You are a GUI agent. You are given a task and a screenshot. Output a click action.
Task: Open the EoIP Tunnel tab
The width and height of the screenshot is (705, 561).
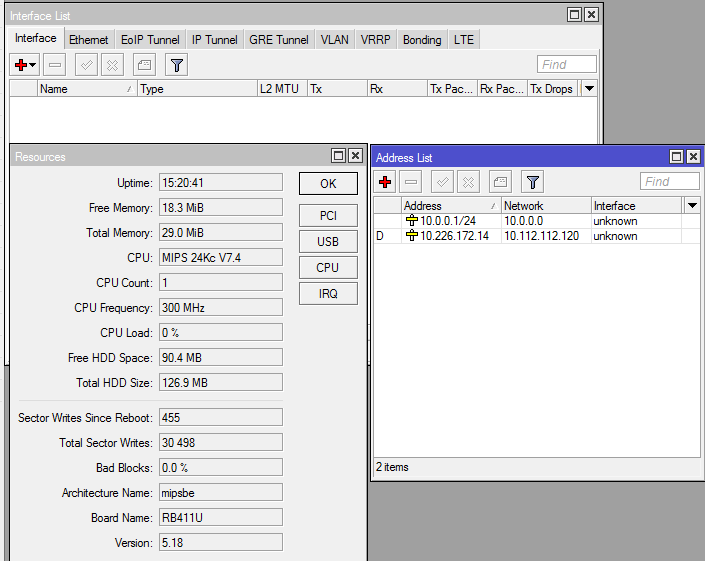coord(150,40)
